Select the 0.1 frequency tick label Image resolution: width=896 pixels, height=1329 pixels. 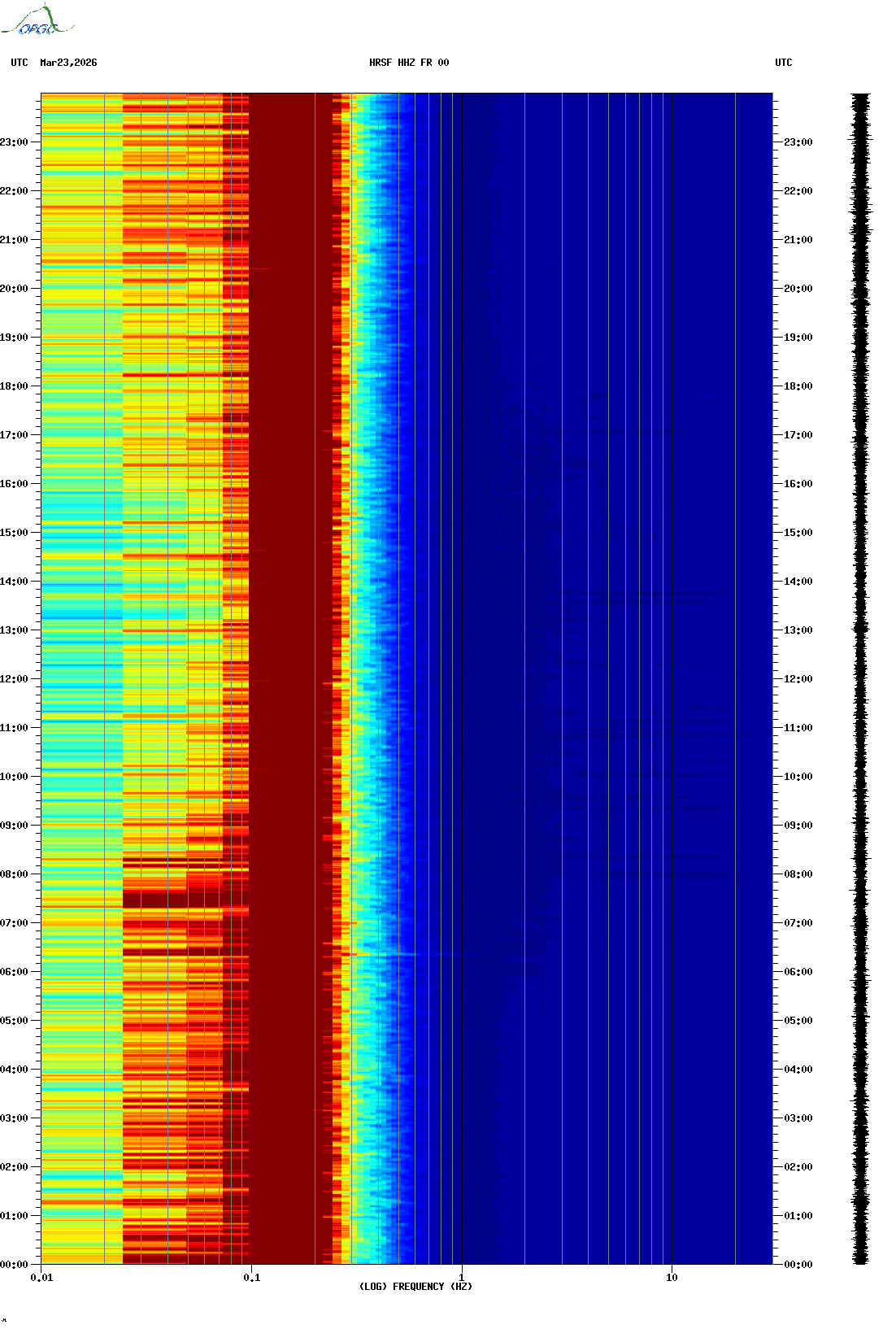[252, 1278]
